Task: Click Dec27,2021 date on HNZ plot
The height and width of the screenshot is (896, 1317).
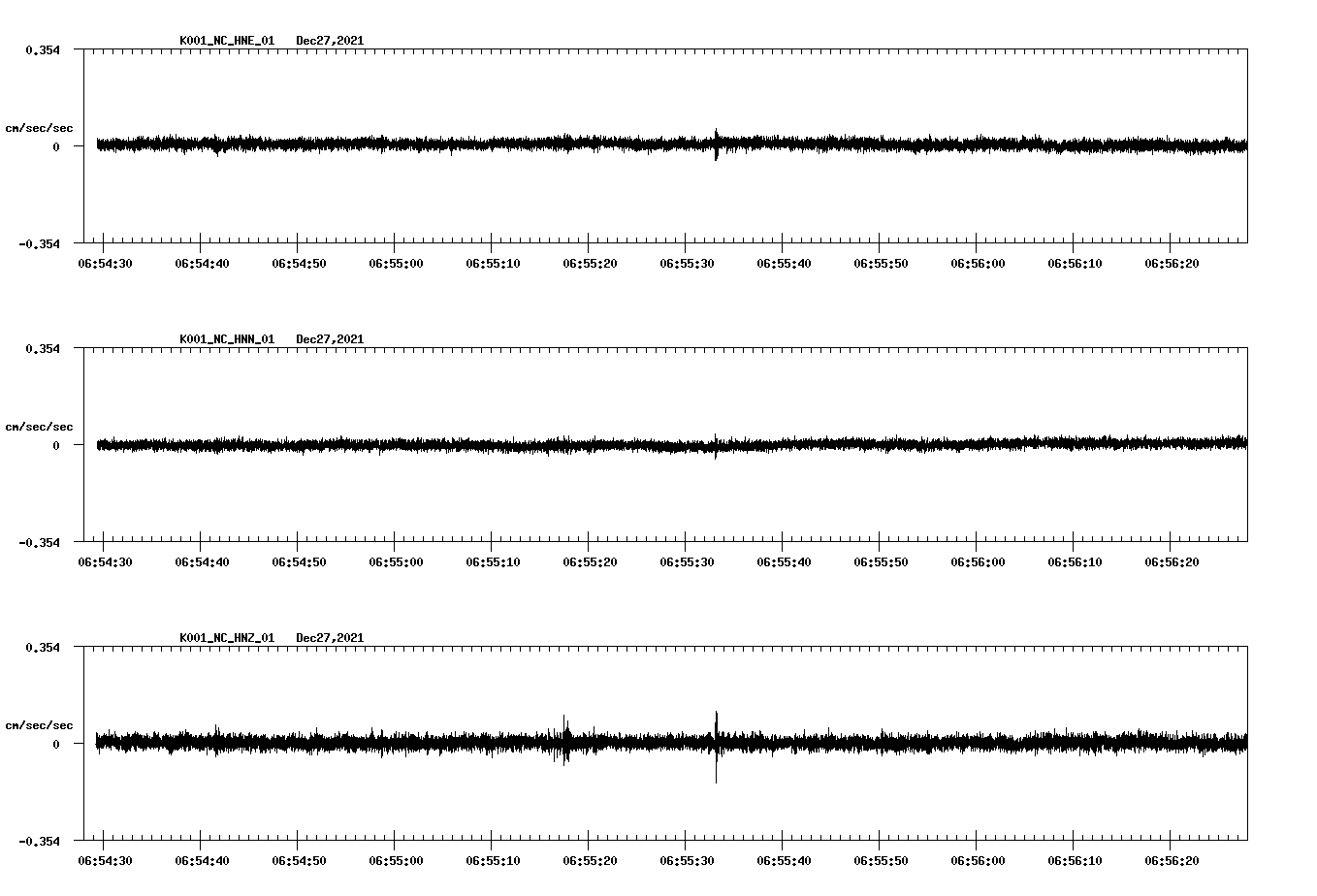Action: [330, 638]
